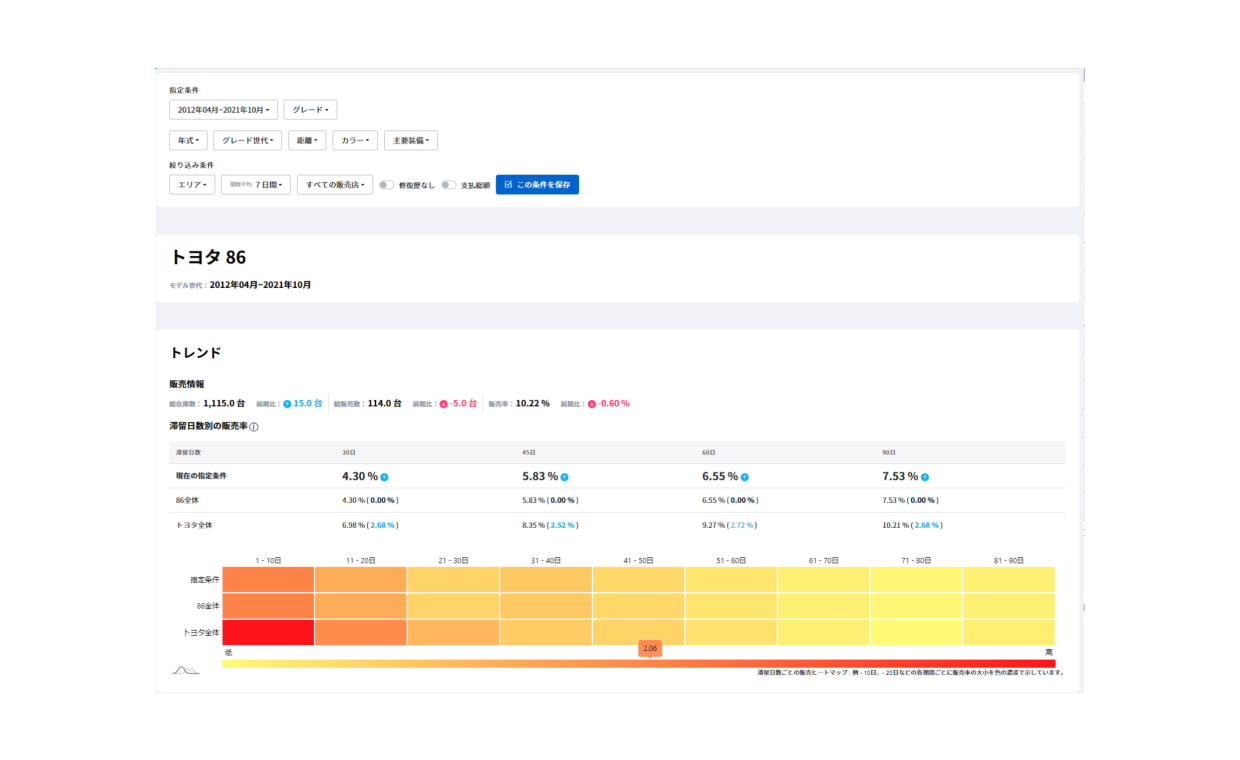
Task: Click the 86全体 table row label
Action: click(x=187, y=500)
